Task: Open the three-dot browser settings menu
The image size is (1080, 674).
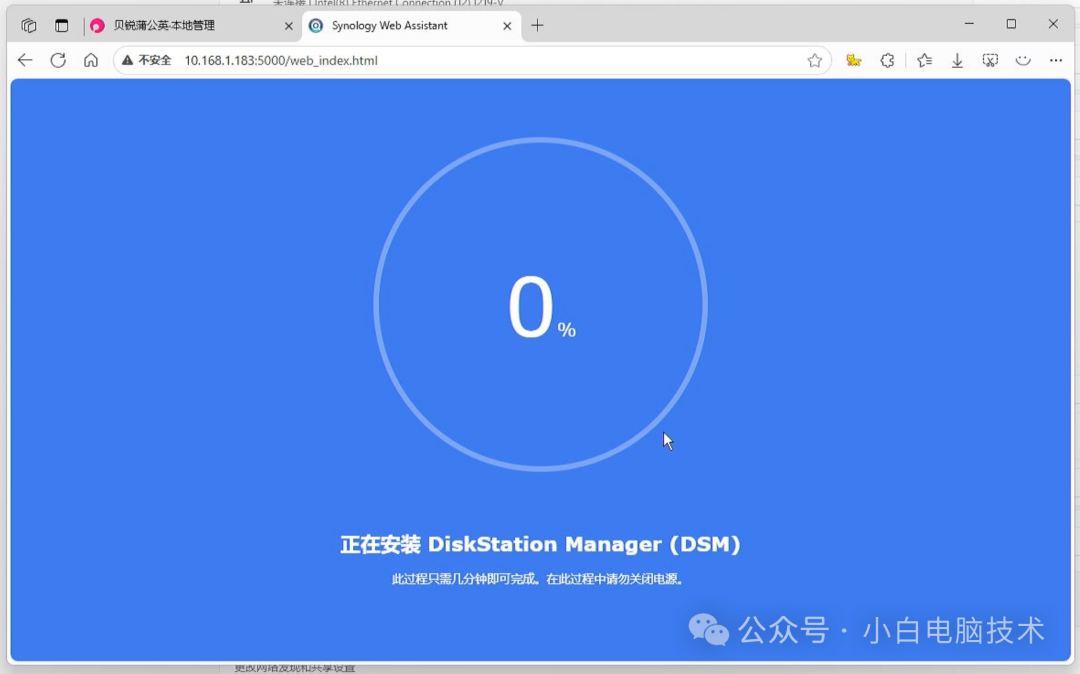Action: coord(1054,60)
